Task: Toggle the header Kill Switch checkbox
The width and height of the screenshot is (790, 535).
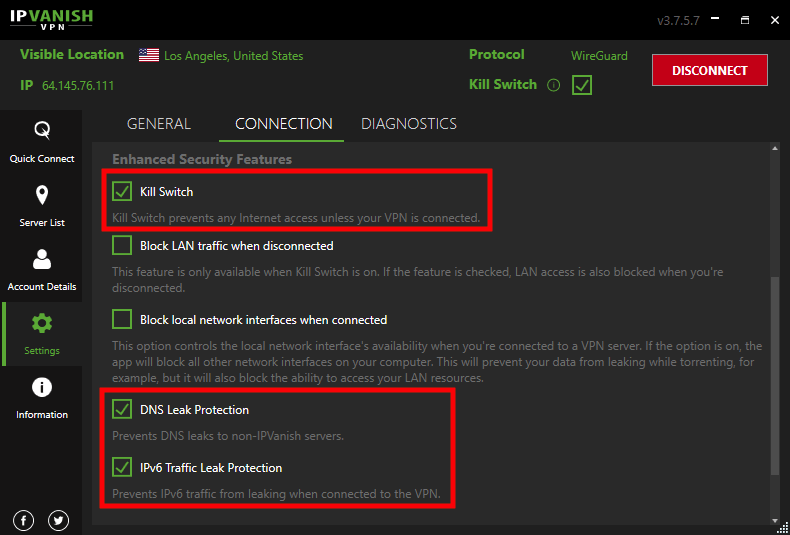Action: [x=582, y=85]
